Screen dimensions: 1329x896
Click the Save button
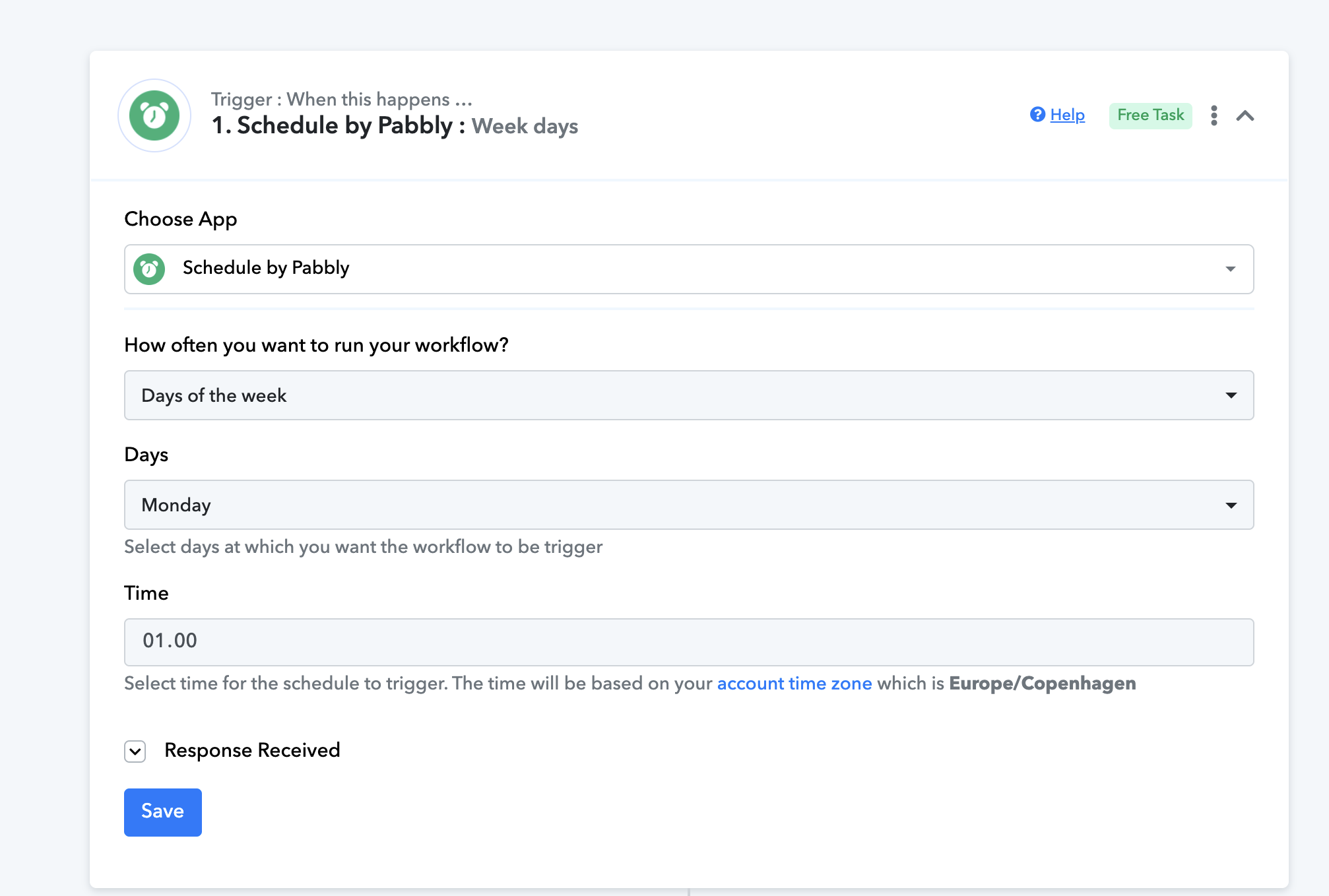[x=162, y=812]
